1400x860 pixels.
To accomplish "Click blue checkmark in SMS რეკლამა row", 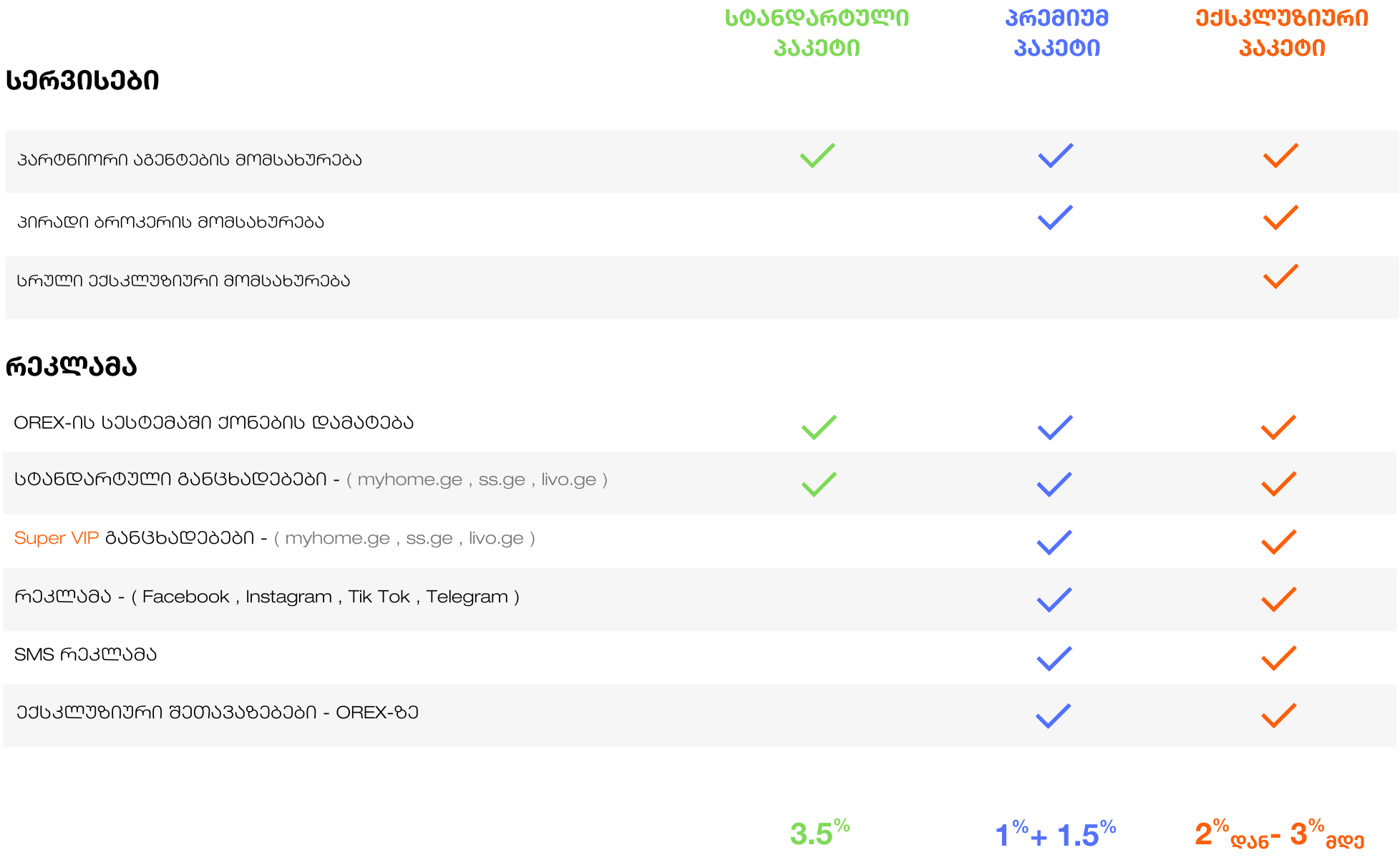I will tap(1054, 658).
